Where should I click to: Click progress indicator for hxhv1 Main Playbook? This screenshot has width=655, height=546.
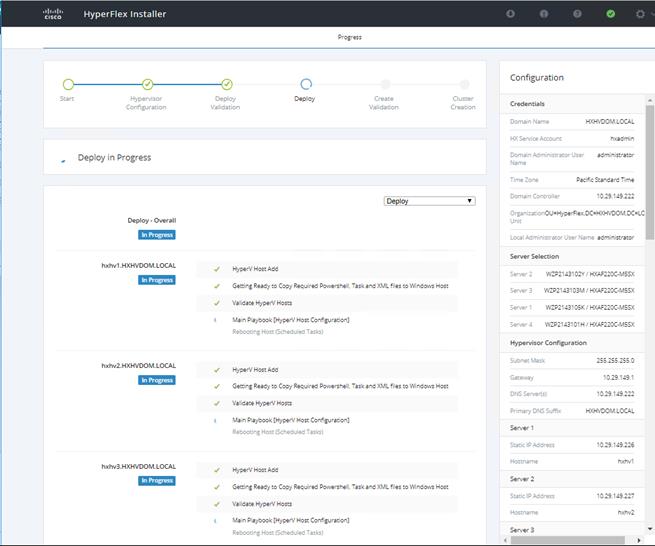pos(215,320)
